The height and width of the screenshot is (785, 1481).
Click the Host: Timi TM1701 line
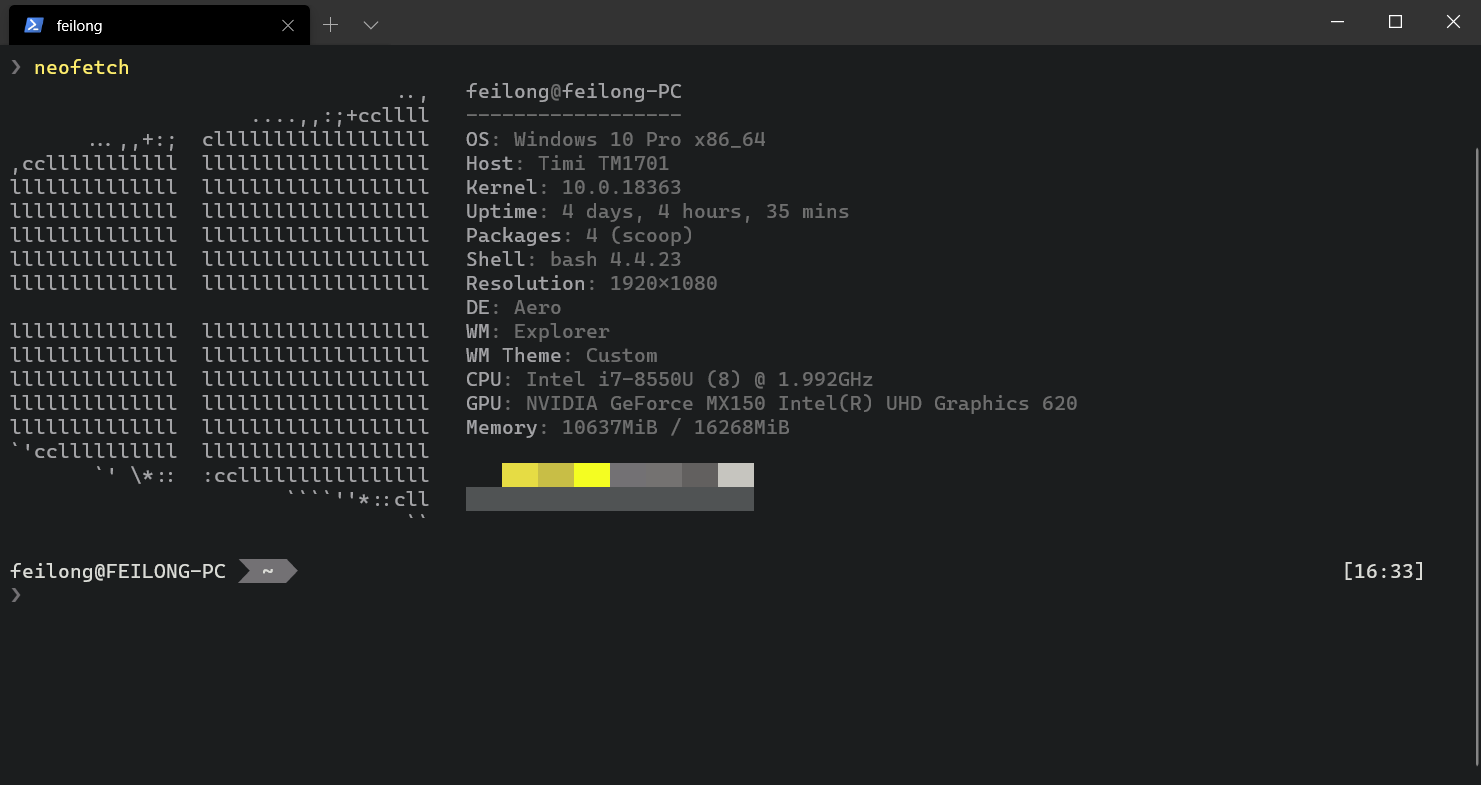(568, 164)
